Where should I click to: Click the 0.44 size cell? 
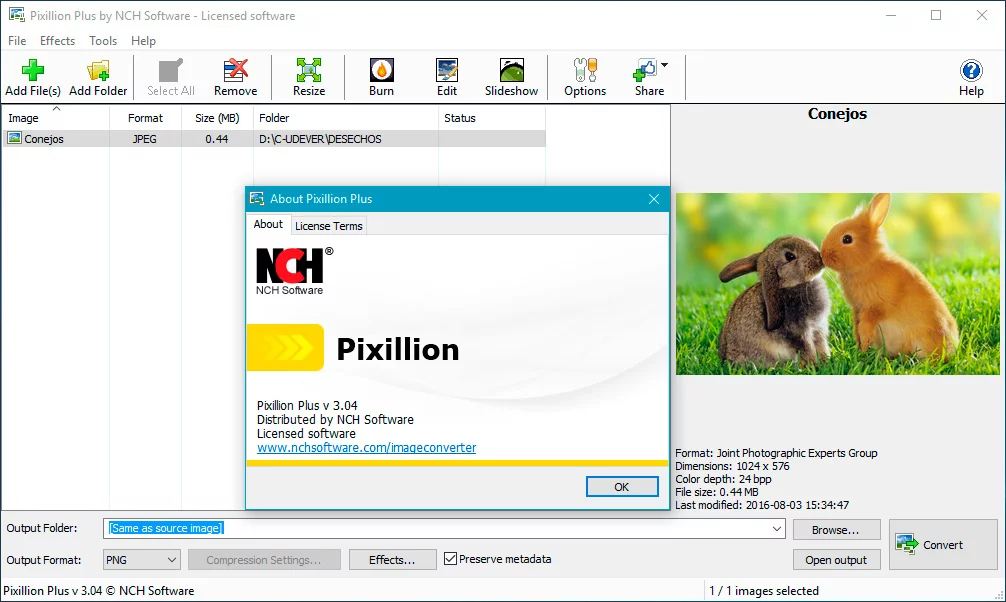click(x=217, y=139)
